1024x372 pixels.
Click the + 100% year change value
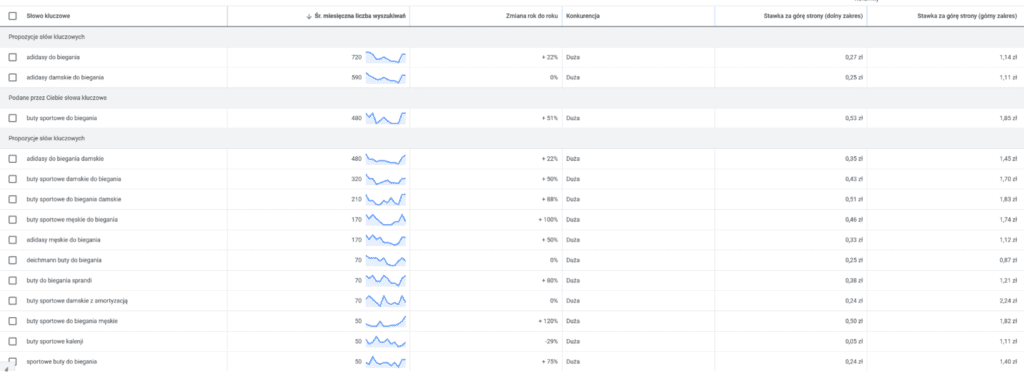(548, 219)
